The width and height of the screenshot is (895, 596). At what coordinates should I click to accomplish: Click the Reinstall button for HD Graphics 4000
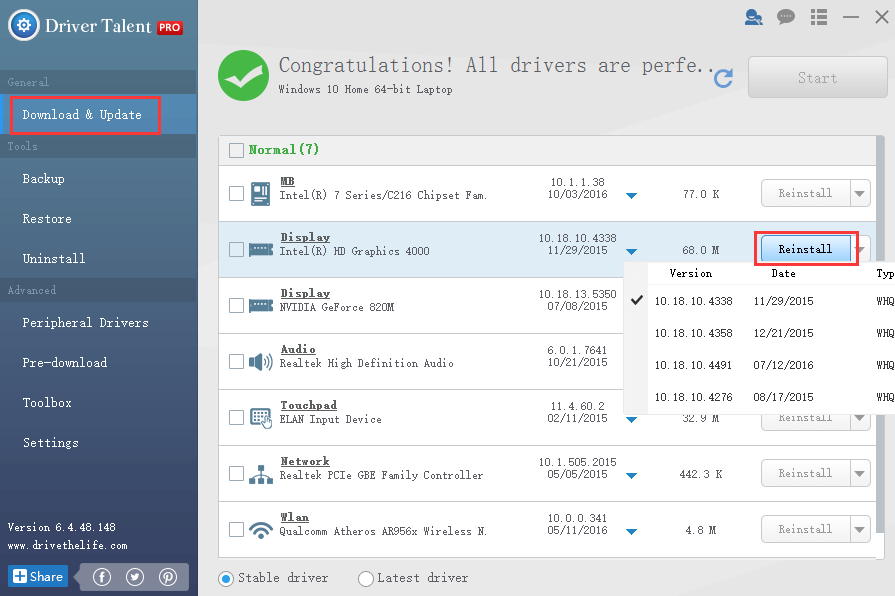(806, 248)
